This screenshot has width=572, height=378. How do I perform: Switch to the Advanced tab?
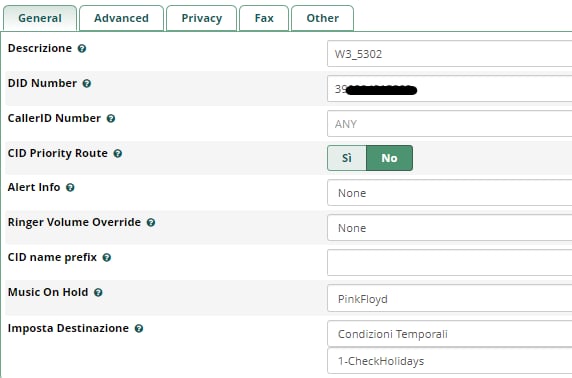point(121,18)
